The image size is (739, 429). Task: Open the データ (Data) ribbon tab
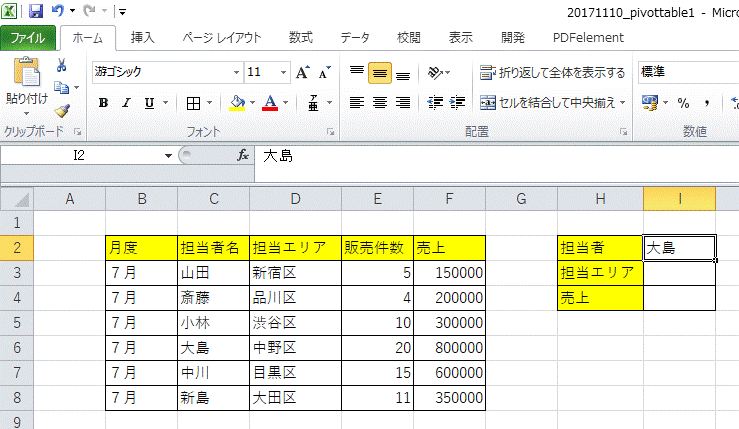coord(354,38)
